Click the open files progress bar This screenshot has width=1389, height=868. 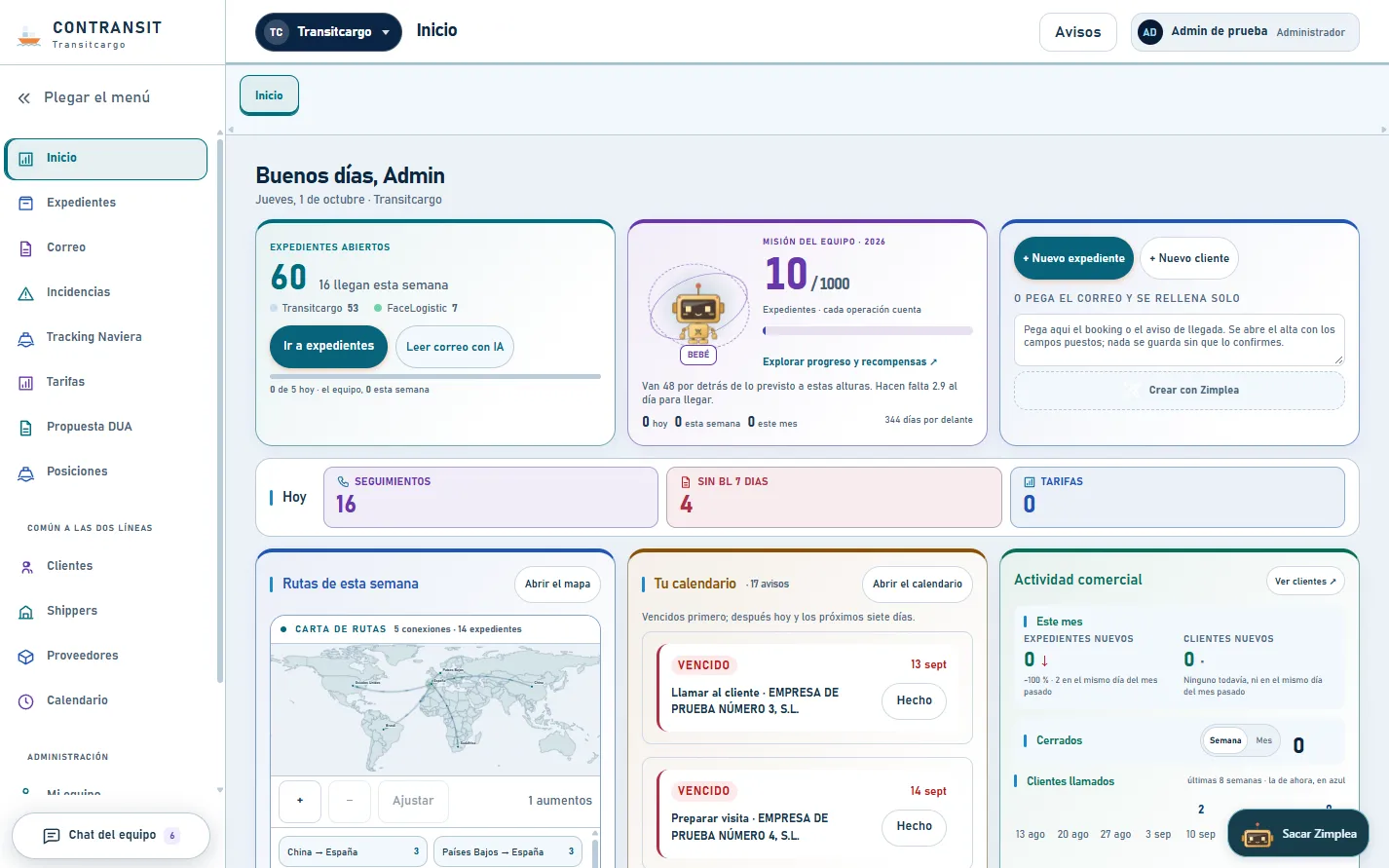435,376
